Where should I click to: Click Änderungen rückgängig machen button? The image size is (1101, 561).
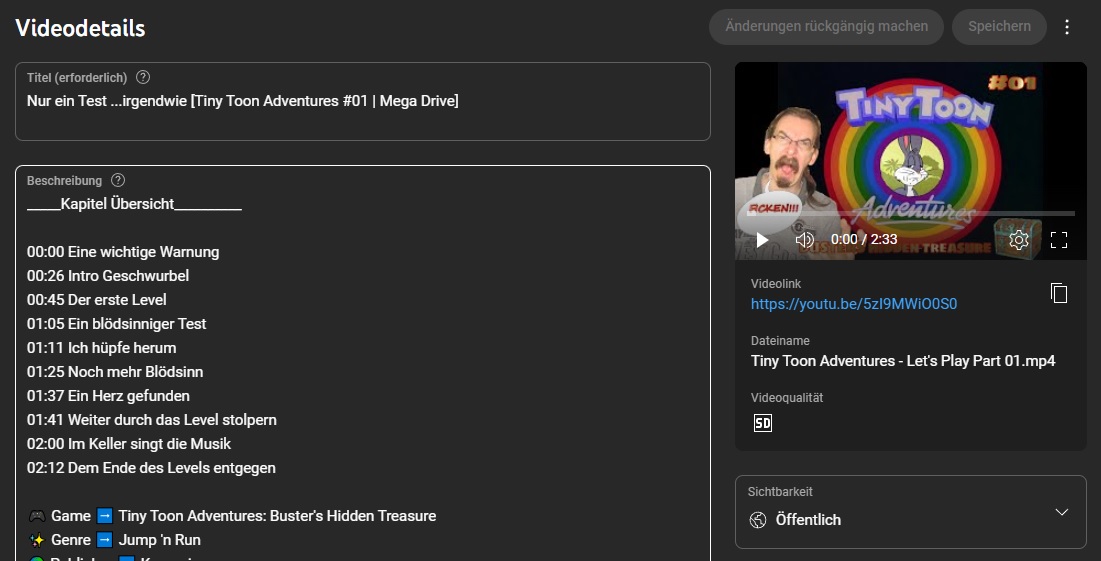(826, 27)
